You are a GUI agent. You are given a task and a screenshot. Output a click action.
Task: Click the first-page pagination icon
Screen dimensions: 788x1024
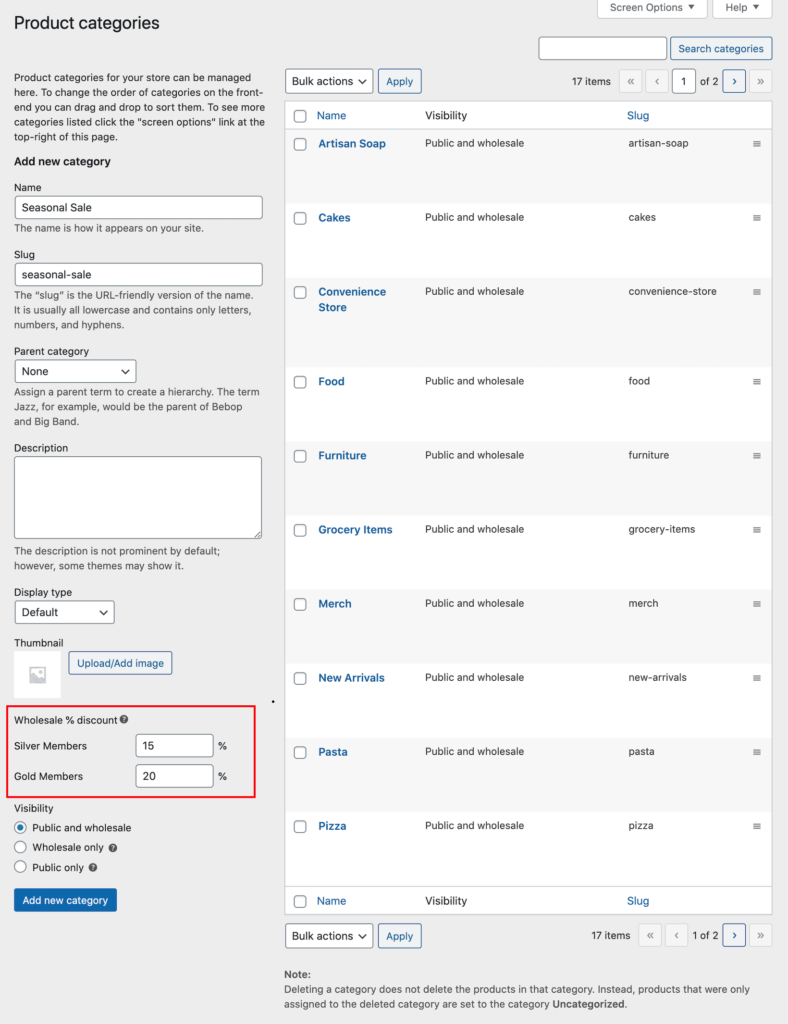(x=630, y=81)
